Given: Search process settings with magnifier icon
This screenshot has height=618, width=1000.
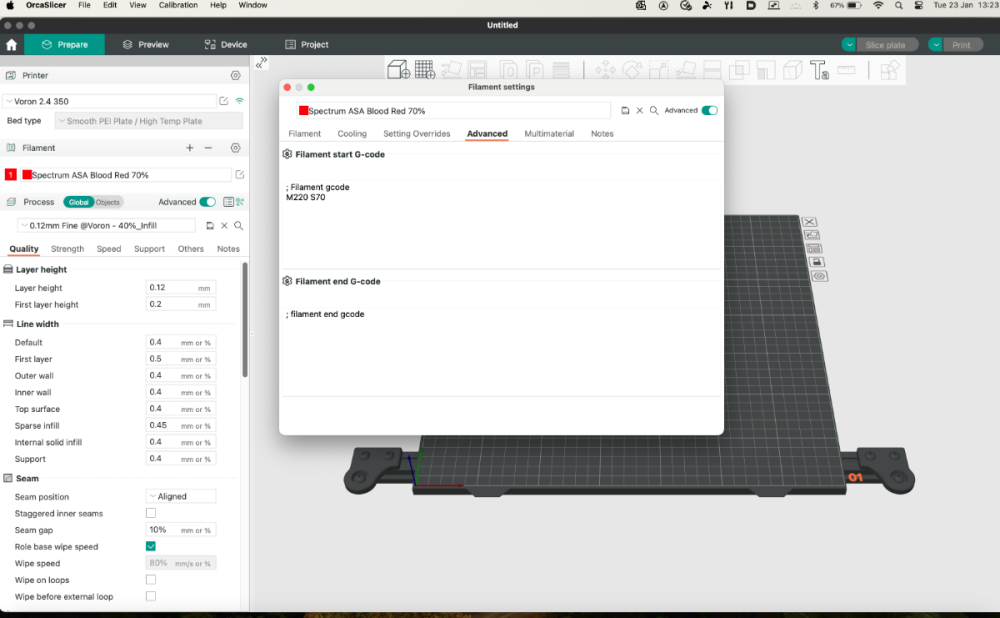Looking at the screenshot, I should tap(239, 226).
